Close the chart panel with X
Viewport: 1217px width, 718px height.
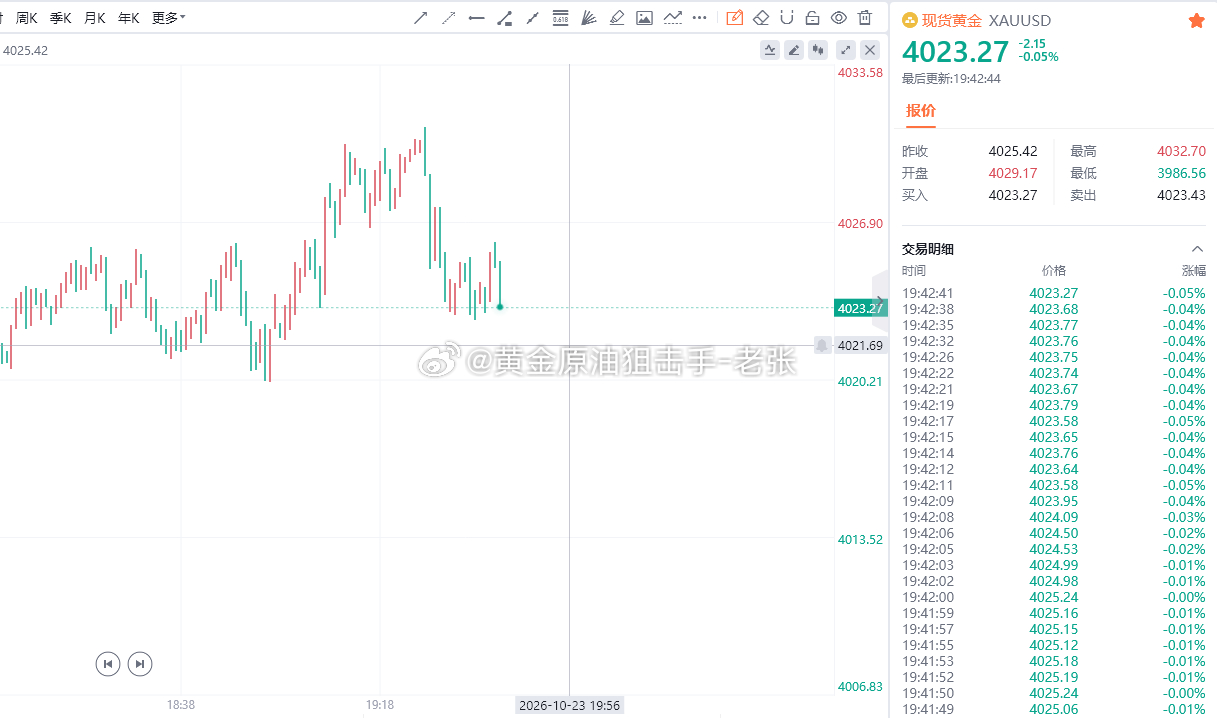pyautogui.click(x=871, y=49)
